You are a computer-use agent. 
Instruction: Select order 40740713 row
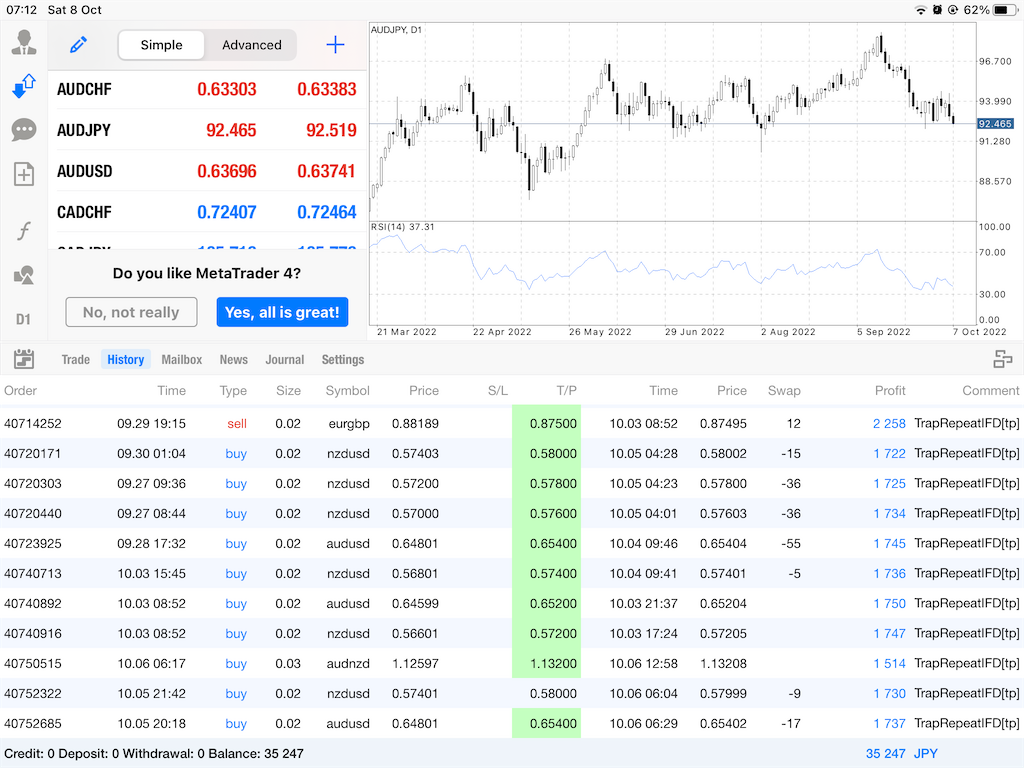[512, 573]
